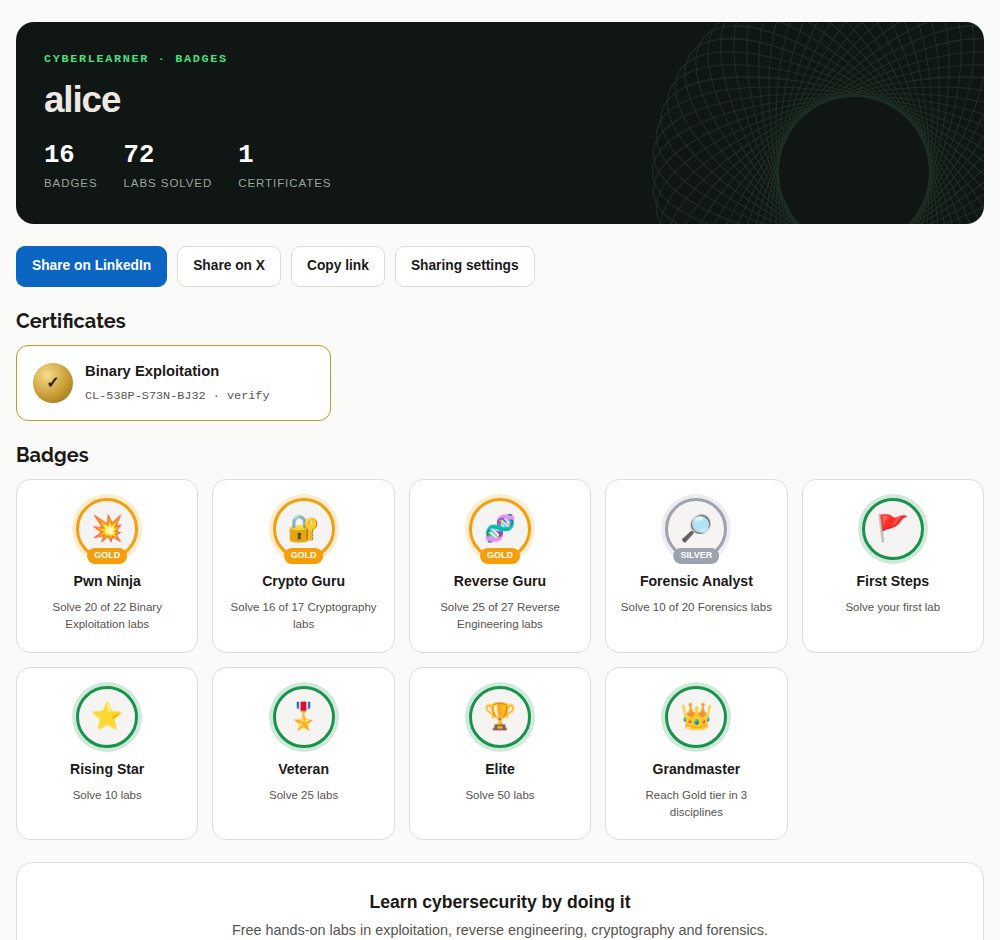The height and width of the screenshot is (940, 1000).
Task: Click the Certificates section heading
Action: point(71,321)
